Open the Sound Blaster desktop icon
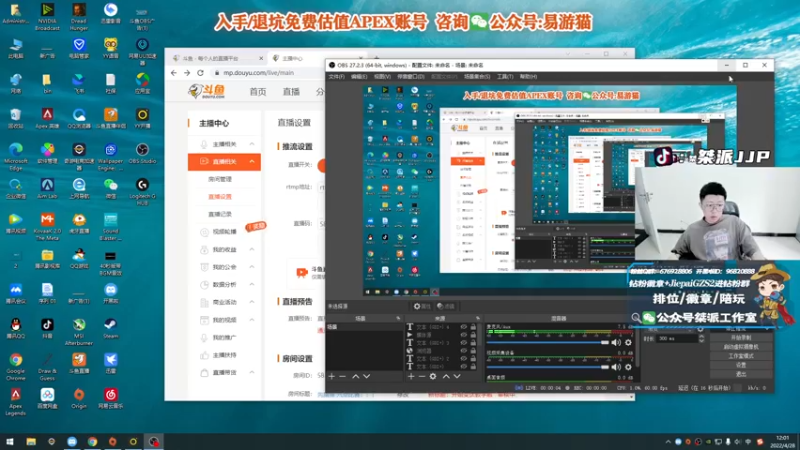This screenshot has height=450, width=800. [110, 226]
